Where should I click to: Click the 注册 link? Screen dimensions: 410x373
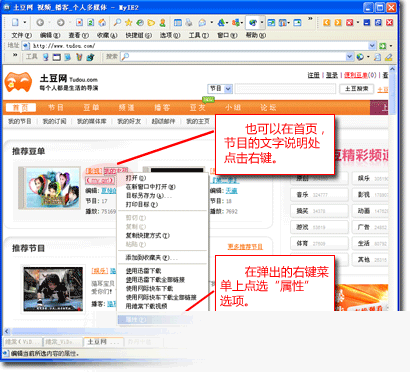[313, 75]
